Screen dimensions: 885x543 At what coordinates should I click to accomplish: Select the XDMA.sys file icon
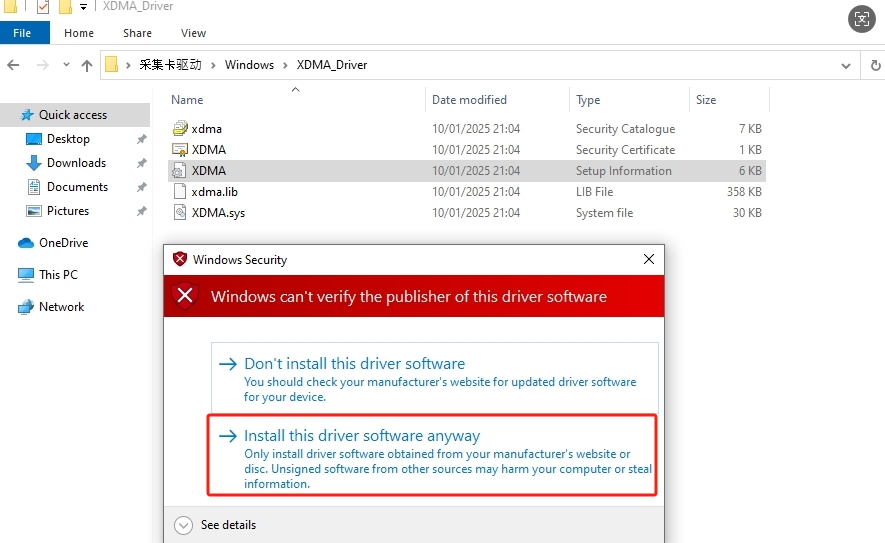point(179,212)
